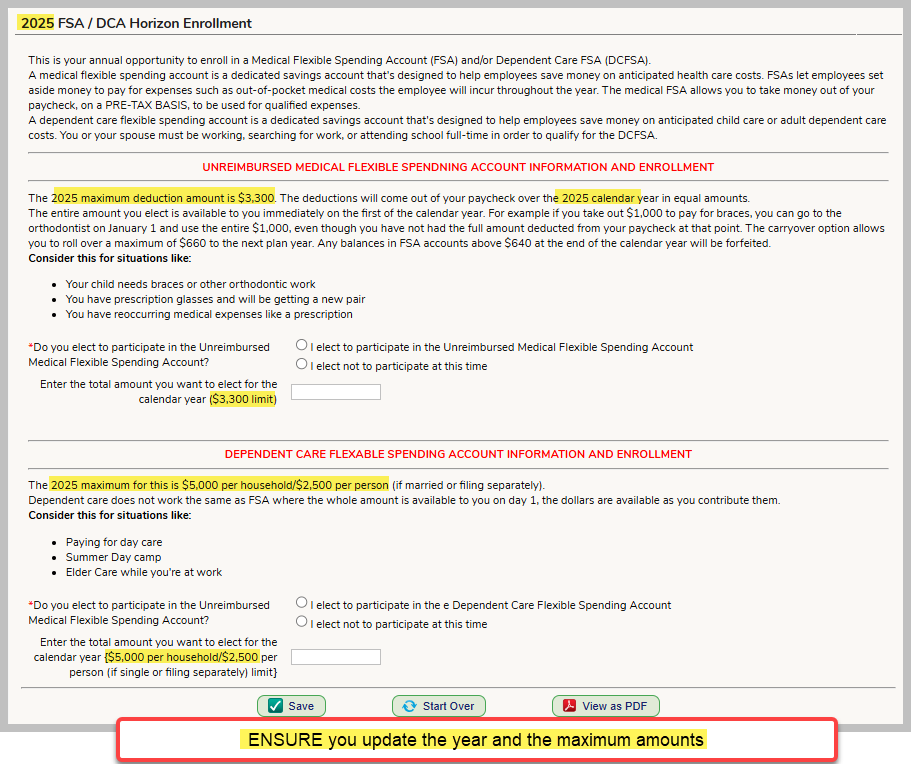Screen dimensions: 911x764
Task: Click the Start Over button
Action: (439, 706)
